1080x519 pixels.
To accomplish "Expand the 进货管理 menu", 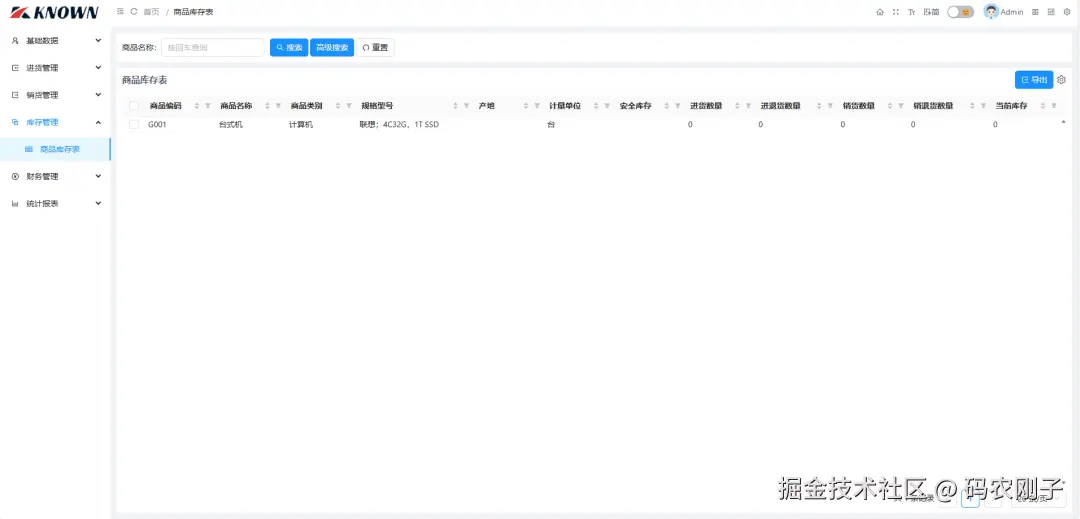I will point(55,68).
